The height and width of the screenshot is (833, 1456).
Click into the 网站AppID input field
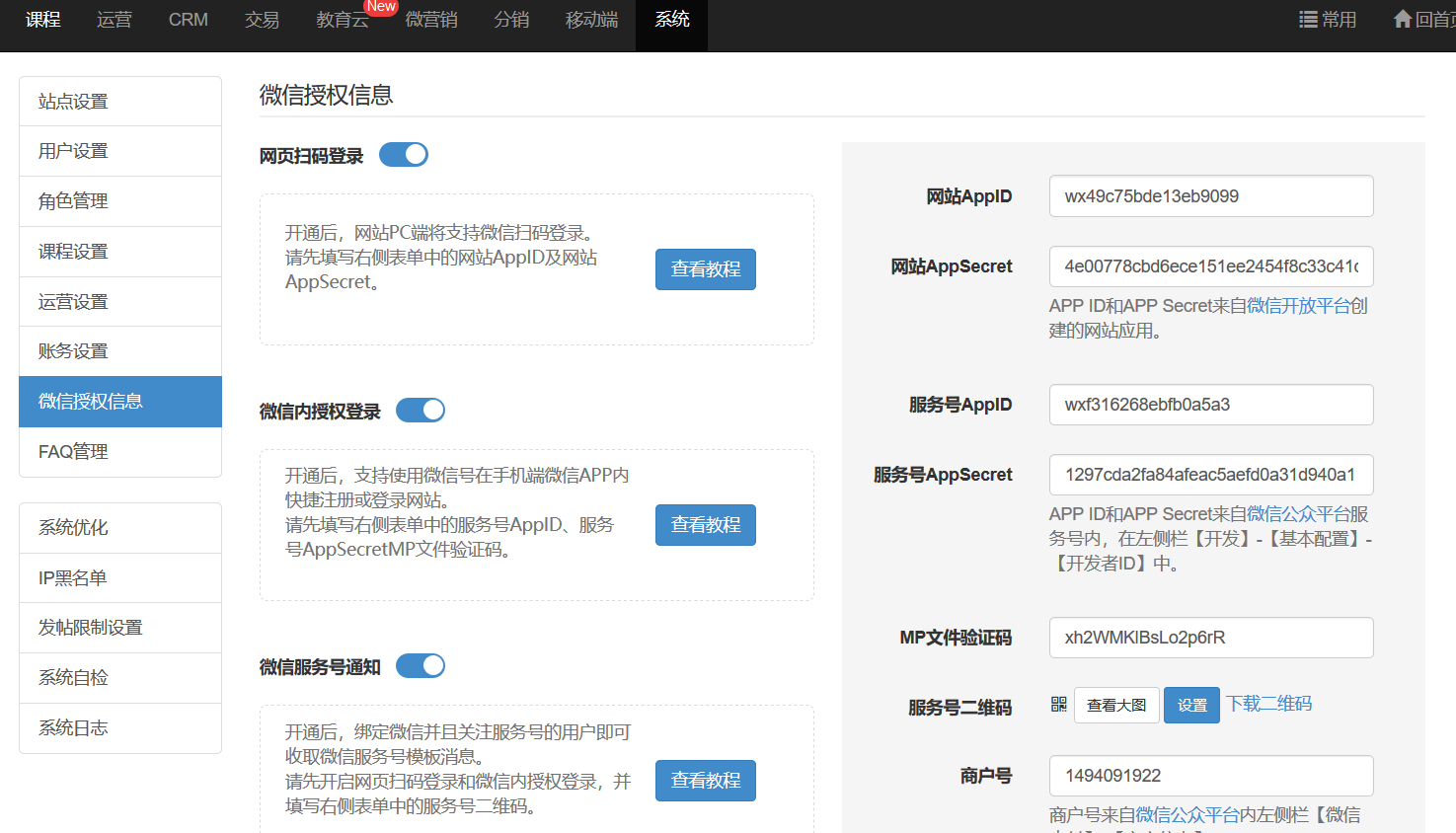(1211, 196)
